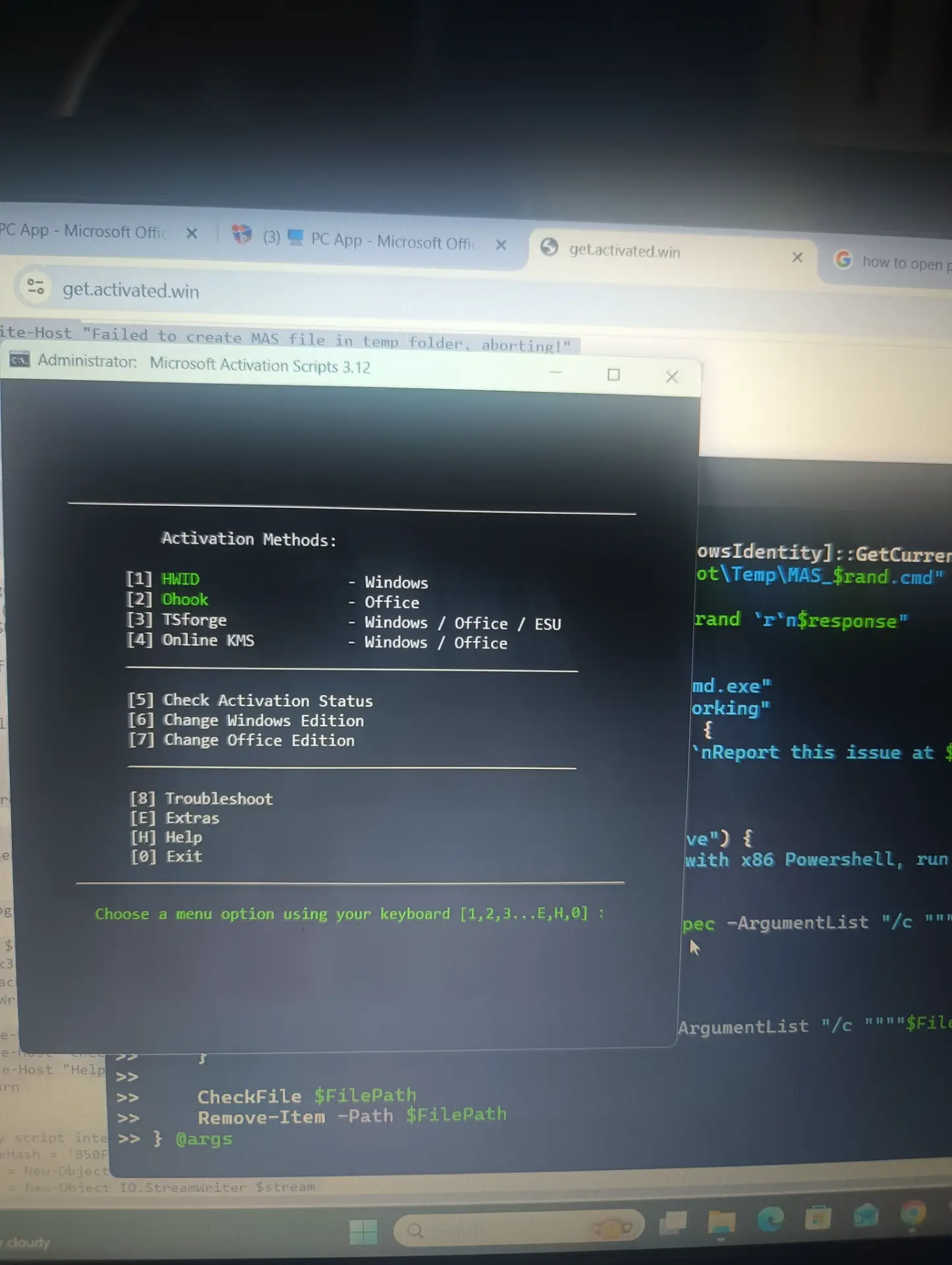Click the site info icon beside get.activated.win
The image size is (952, 1265).
tap(35, 287)
